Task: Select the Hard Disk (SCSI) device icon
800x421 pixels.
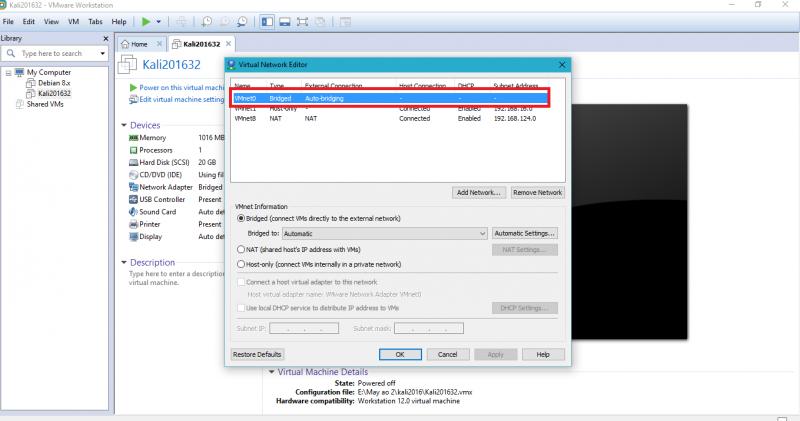Action: tap(133, 162)
